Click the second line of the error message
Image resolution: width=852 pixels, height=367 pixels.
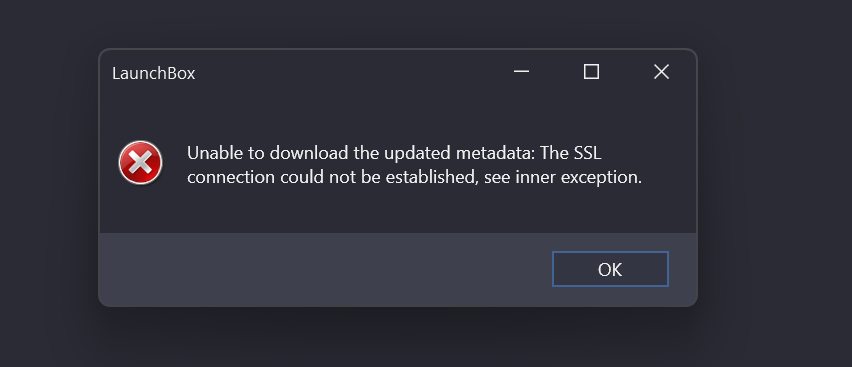[x=415, y=177]
